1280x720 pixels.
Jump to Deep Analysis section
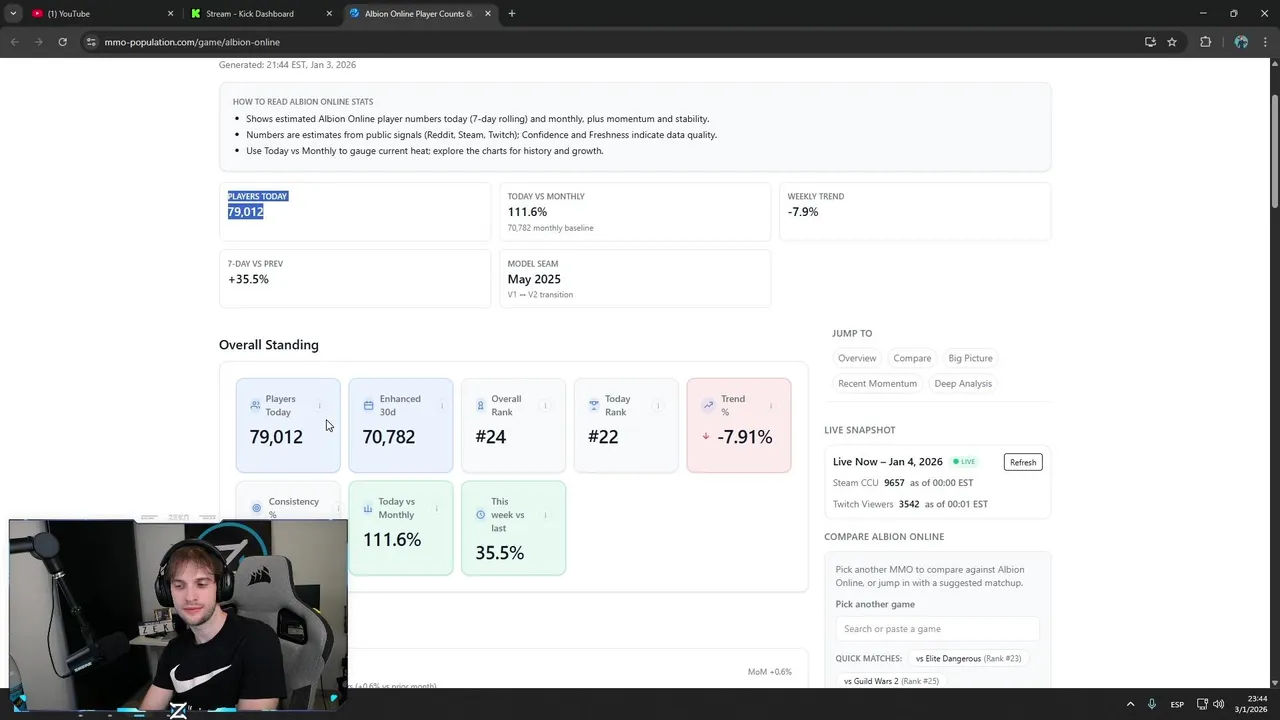pyautogui.click(x=963, y=383)
